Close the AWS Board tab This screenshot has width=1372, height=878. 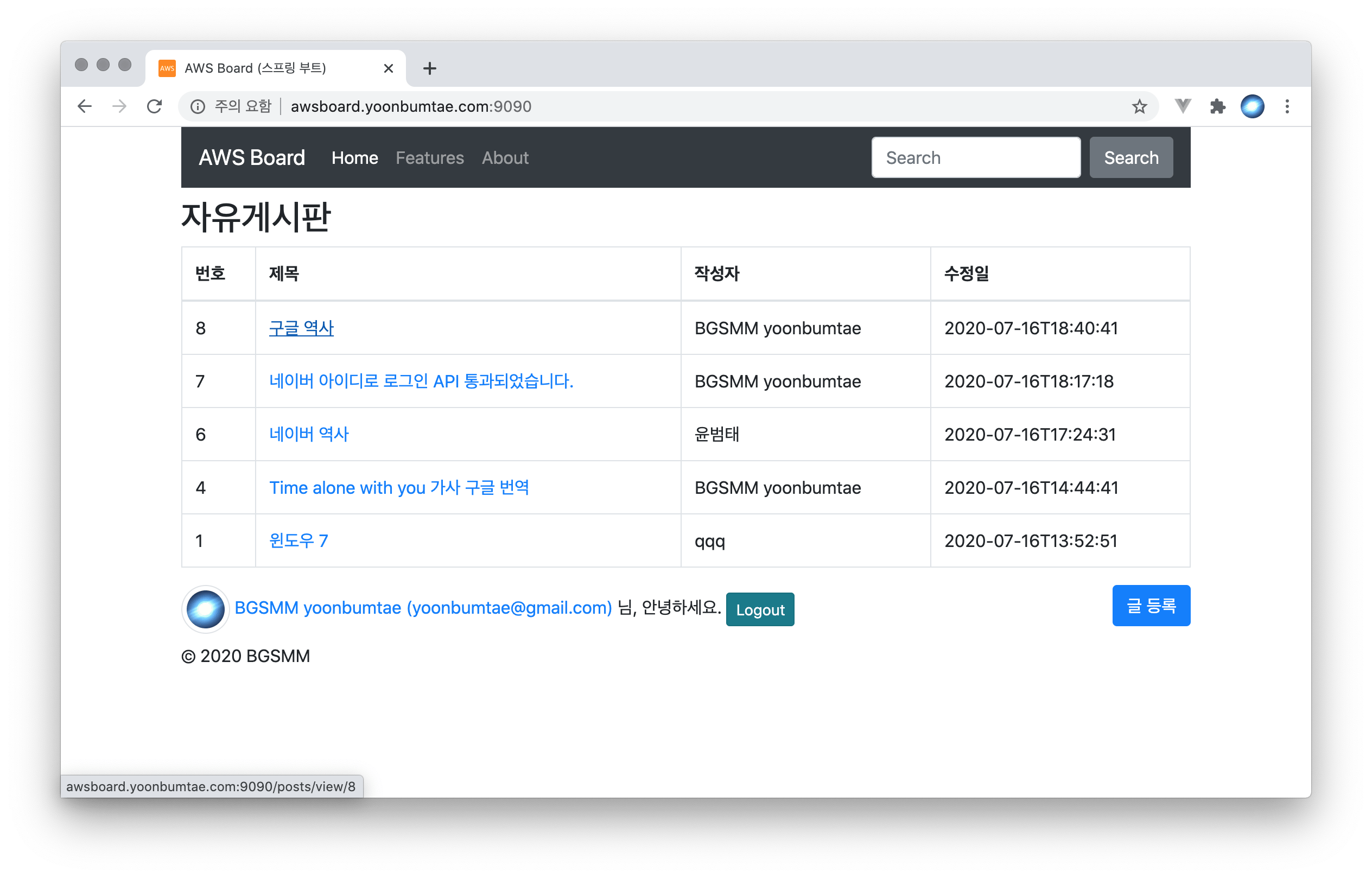[389, 68]
